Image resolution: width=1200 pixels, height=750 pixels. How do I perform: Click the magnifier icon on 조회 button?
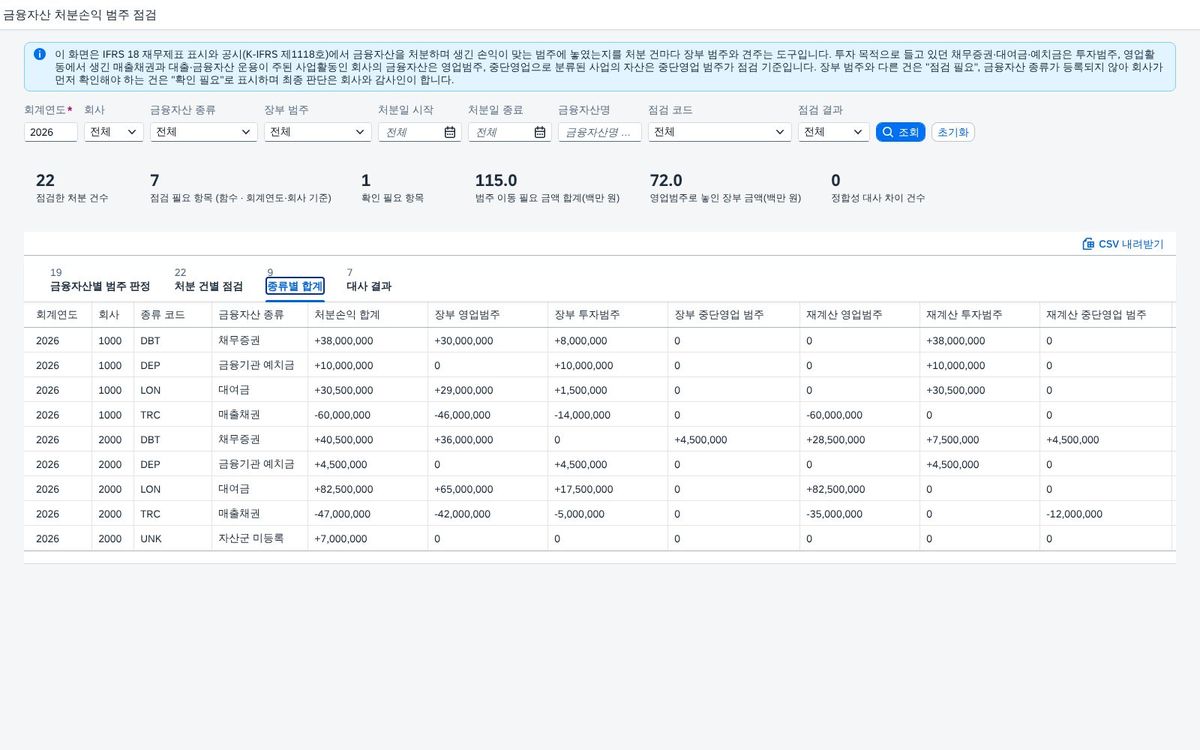click(x=887, y=132)
